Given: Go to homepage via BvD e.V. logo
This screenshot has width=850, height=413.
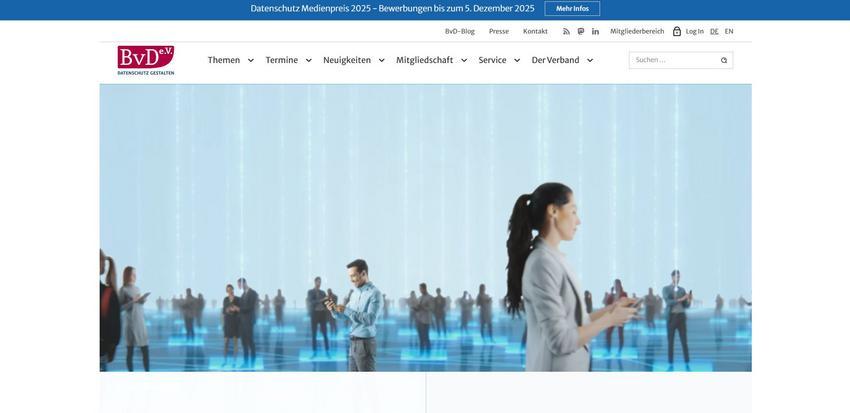Looking at the screenshot, I should [x=146, y=60].
